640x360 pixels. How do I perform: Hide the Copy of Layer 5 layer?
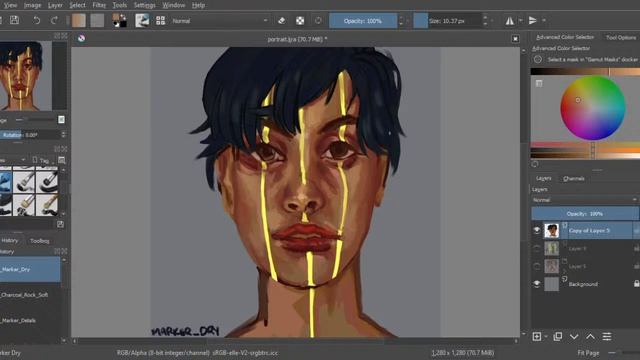[537, 231]
